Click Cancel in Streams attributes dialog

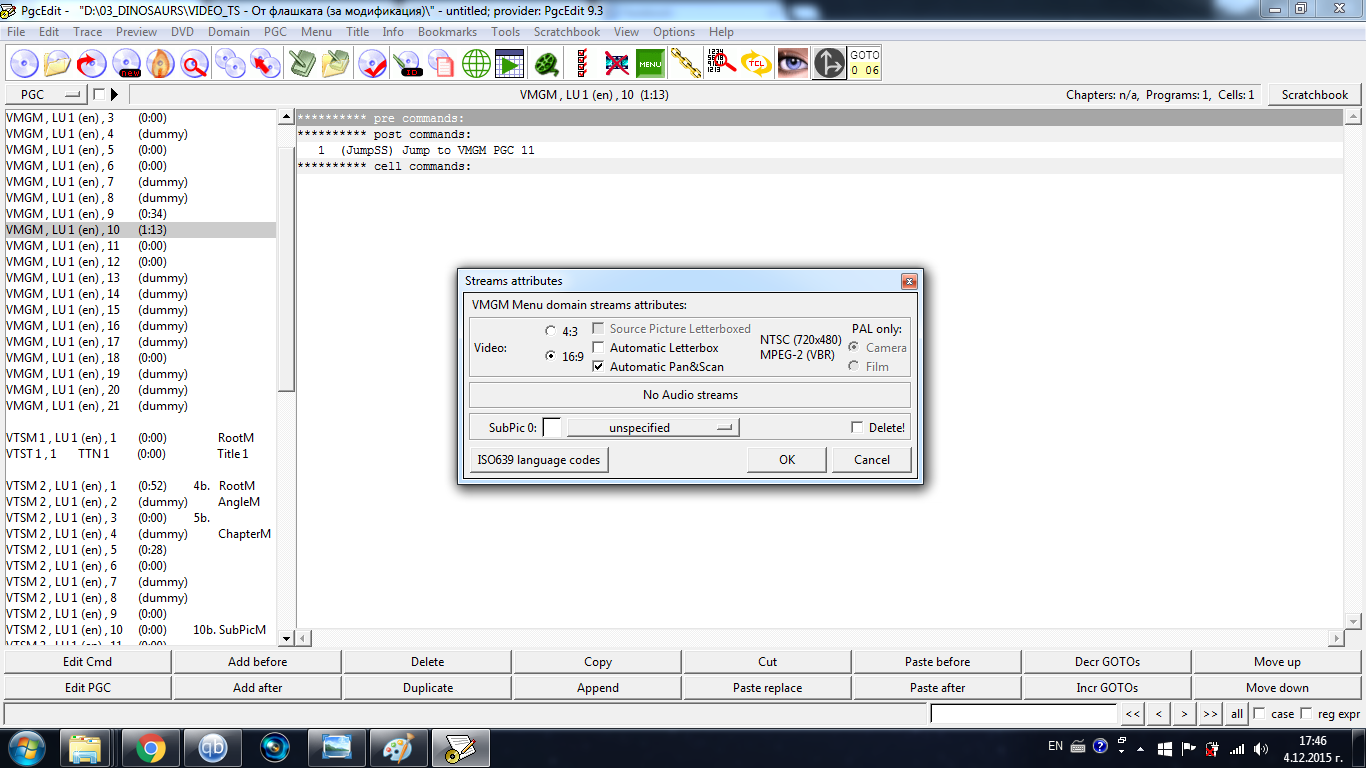click(x=872, y=459)
